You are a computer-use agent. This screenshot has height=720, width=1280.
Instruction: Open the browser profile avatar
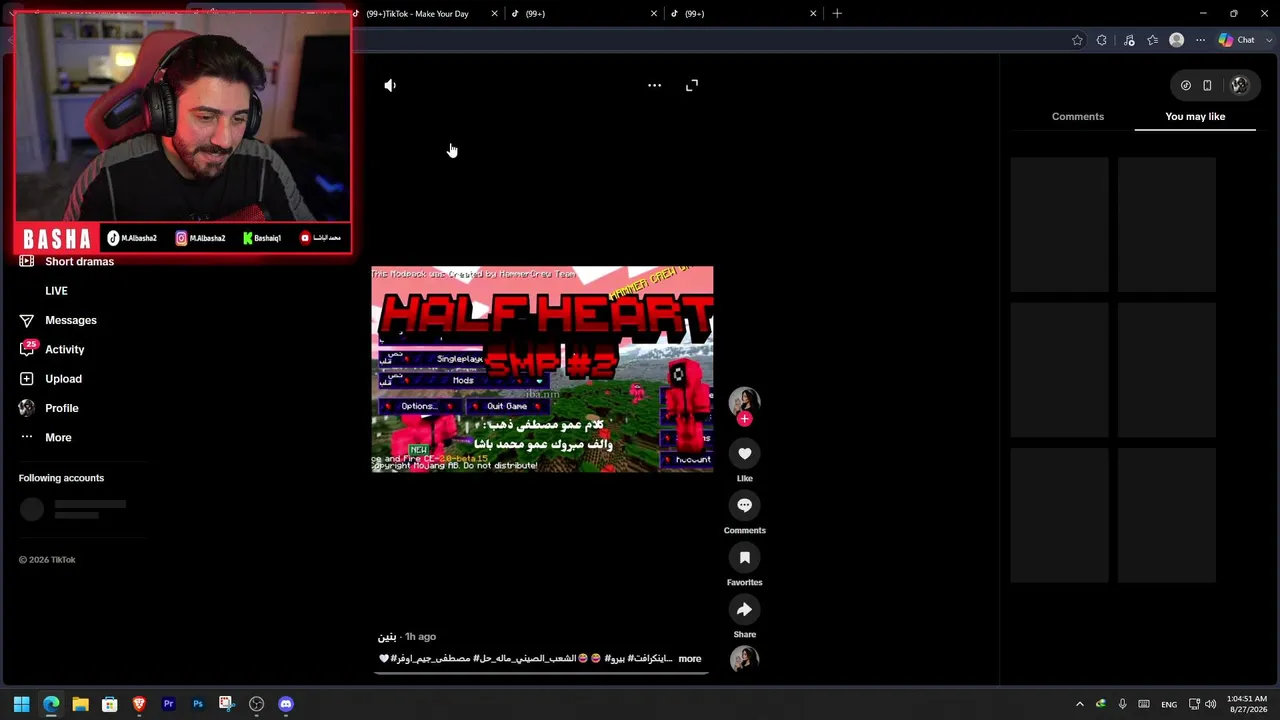1177,40
